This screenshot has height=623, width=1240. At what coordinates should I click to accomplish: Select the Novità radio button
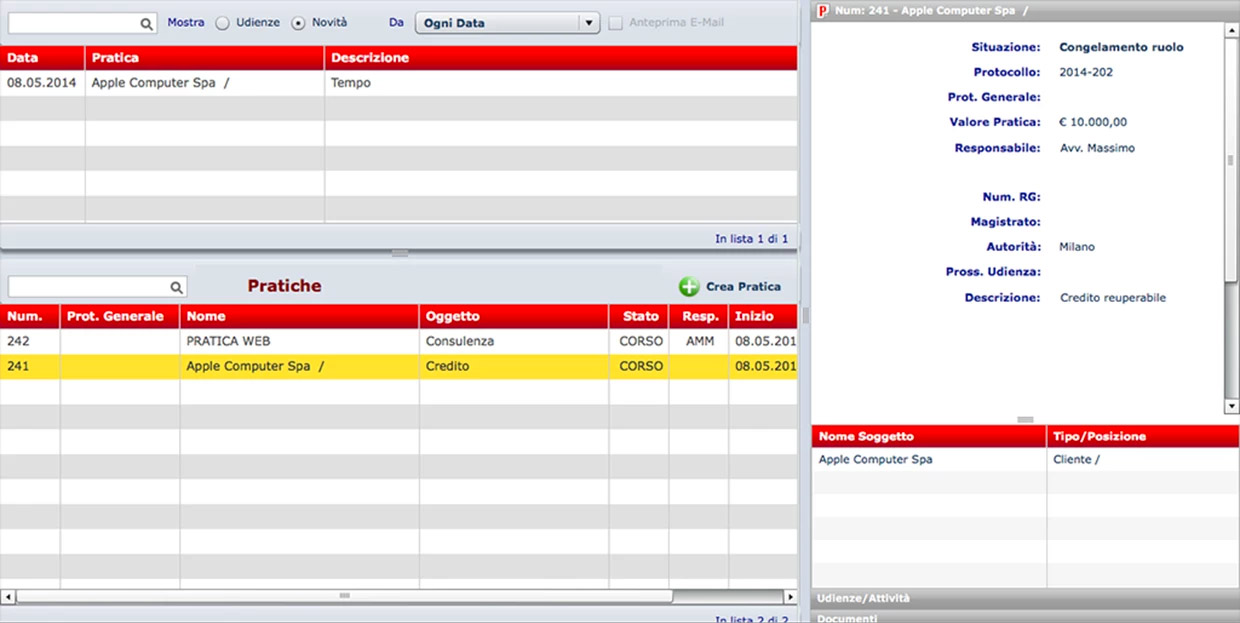[x=298, y=23]
